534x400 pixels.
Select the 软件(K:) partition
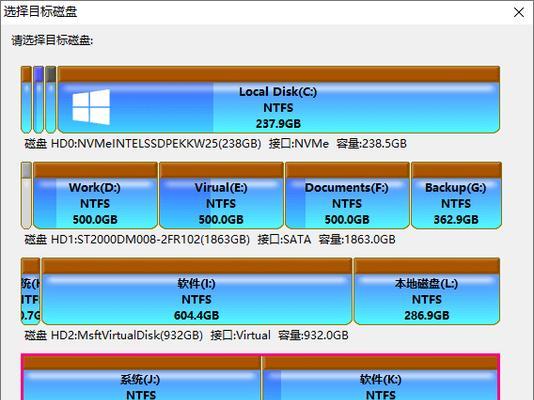381,378
